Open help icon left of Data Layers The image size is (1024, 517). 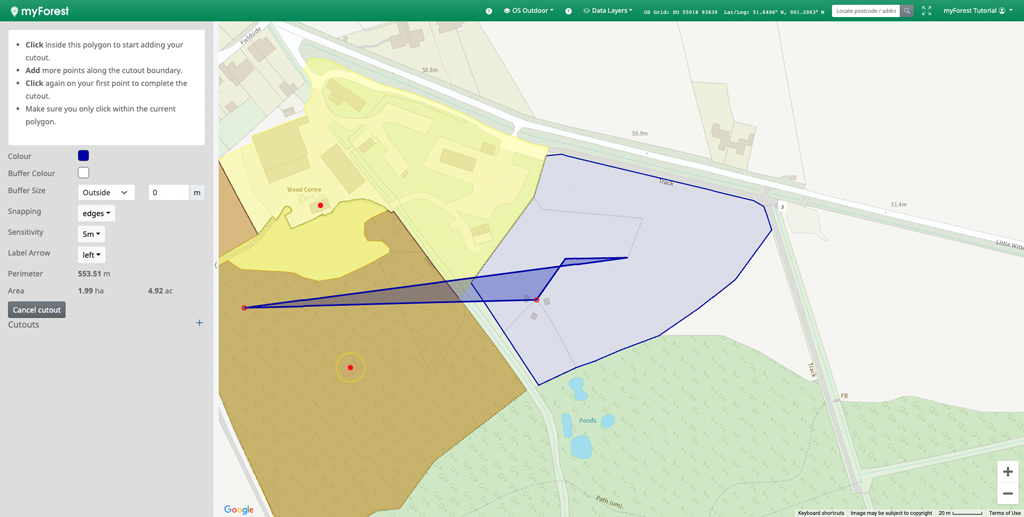click(x=569, y=11)
